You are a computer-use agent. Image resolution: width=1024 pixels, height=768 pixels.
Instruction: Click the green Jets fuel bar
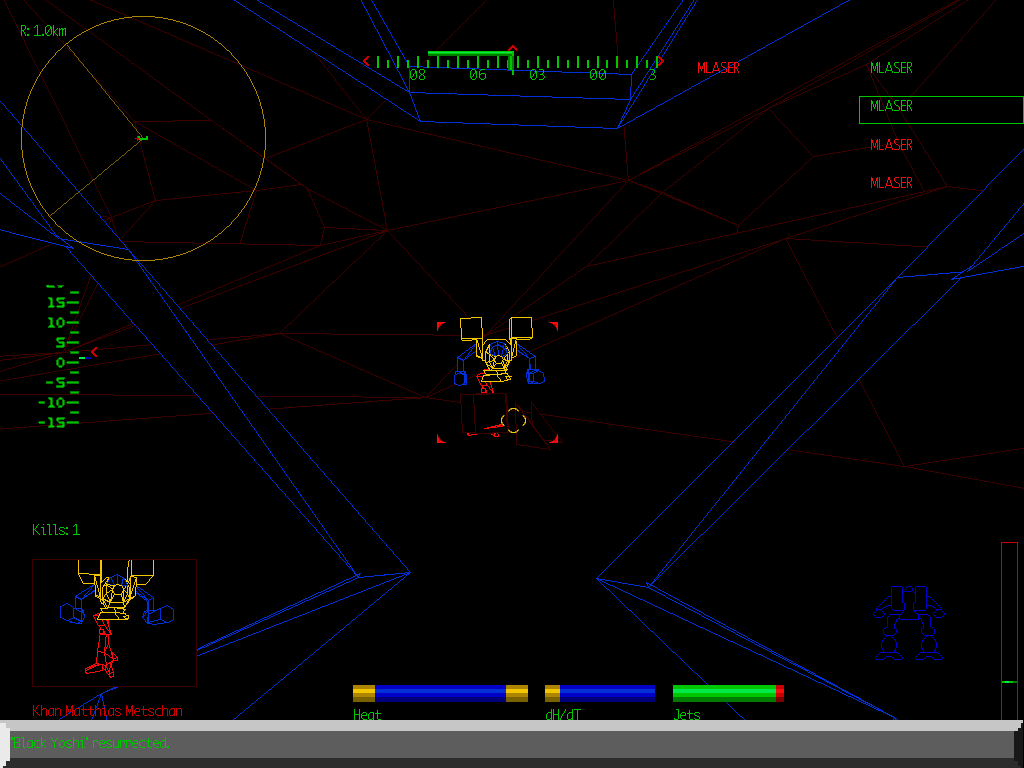pyautogui.click(x=727, y=693)
